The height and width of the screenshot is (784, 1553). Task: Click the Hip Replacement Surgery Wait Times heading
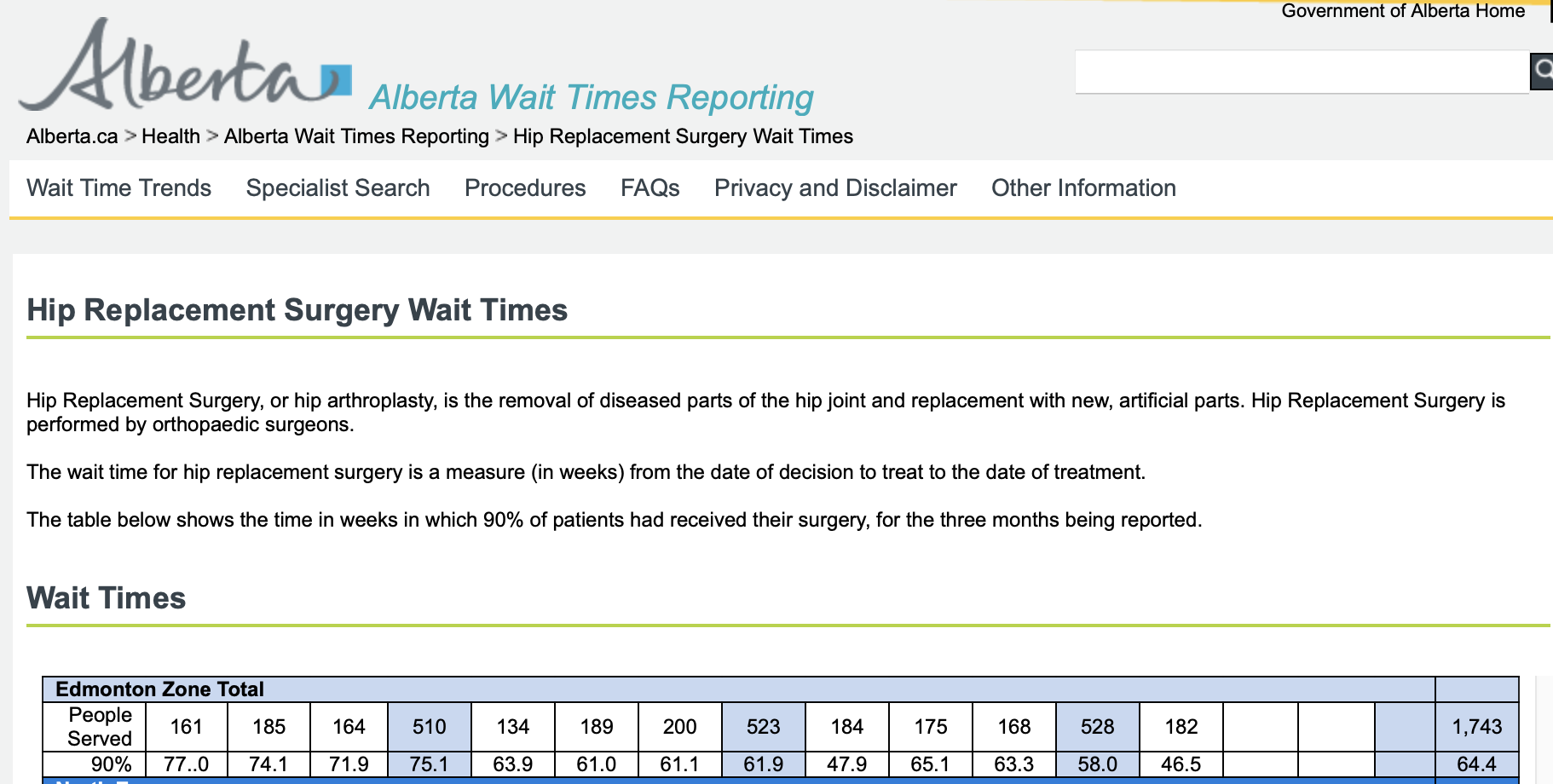(x=297, y=310)
